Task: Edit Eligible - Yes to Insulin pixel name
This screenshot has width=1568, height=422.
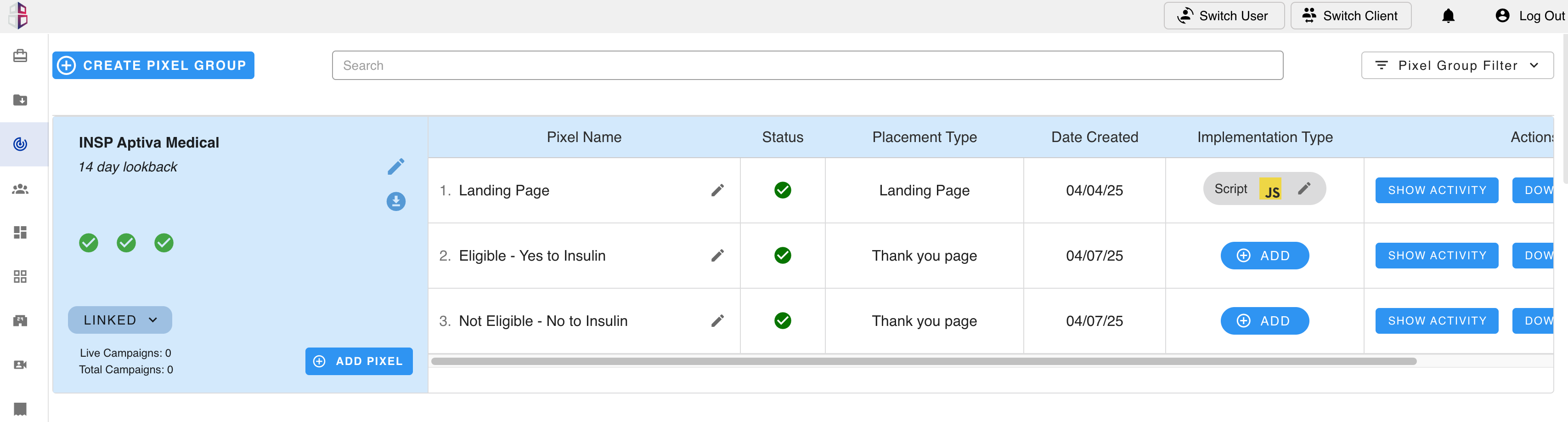Action: (x=718, y=256)
